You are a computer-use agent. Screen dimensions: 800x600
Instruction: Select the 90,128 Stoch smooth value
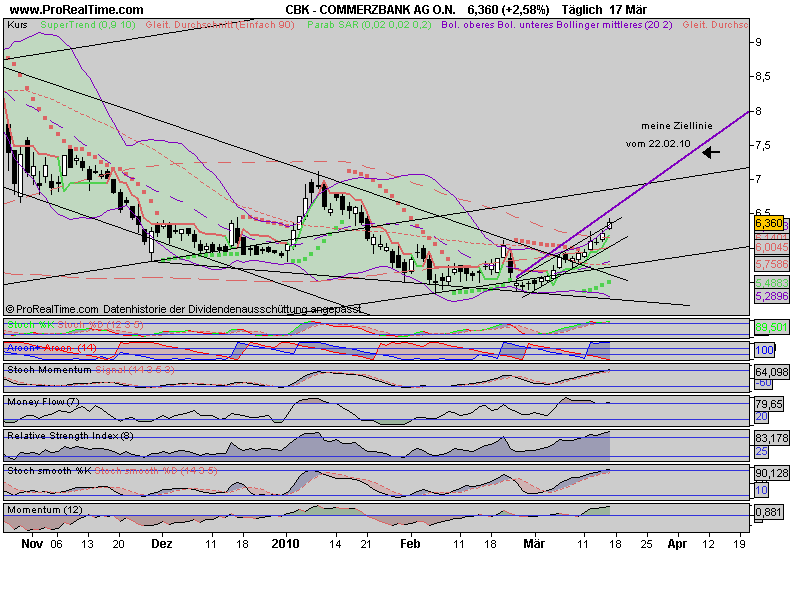pos(771,473)
